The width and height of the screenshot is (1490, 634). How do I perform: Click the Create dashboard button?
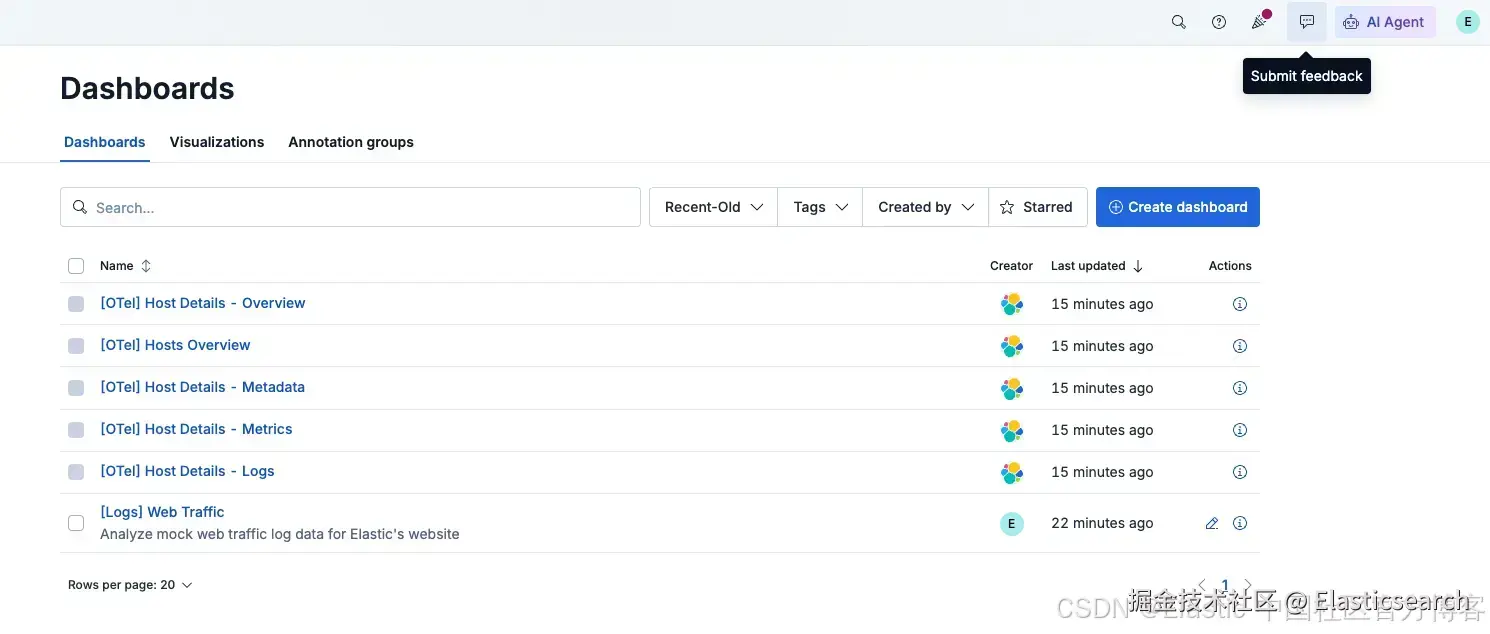[x=1178, y=207]
